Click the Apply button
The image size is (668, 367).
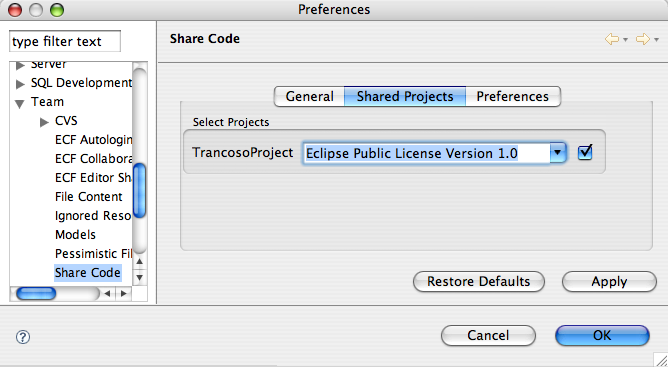pyautogui.click(x=609, y=282)
